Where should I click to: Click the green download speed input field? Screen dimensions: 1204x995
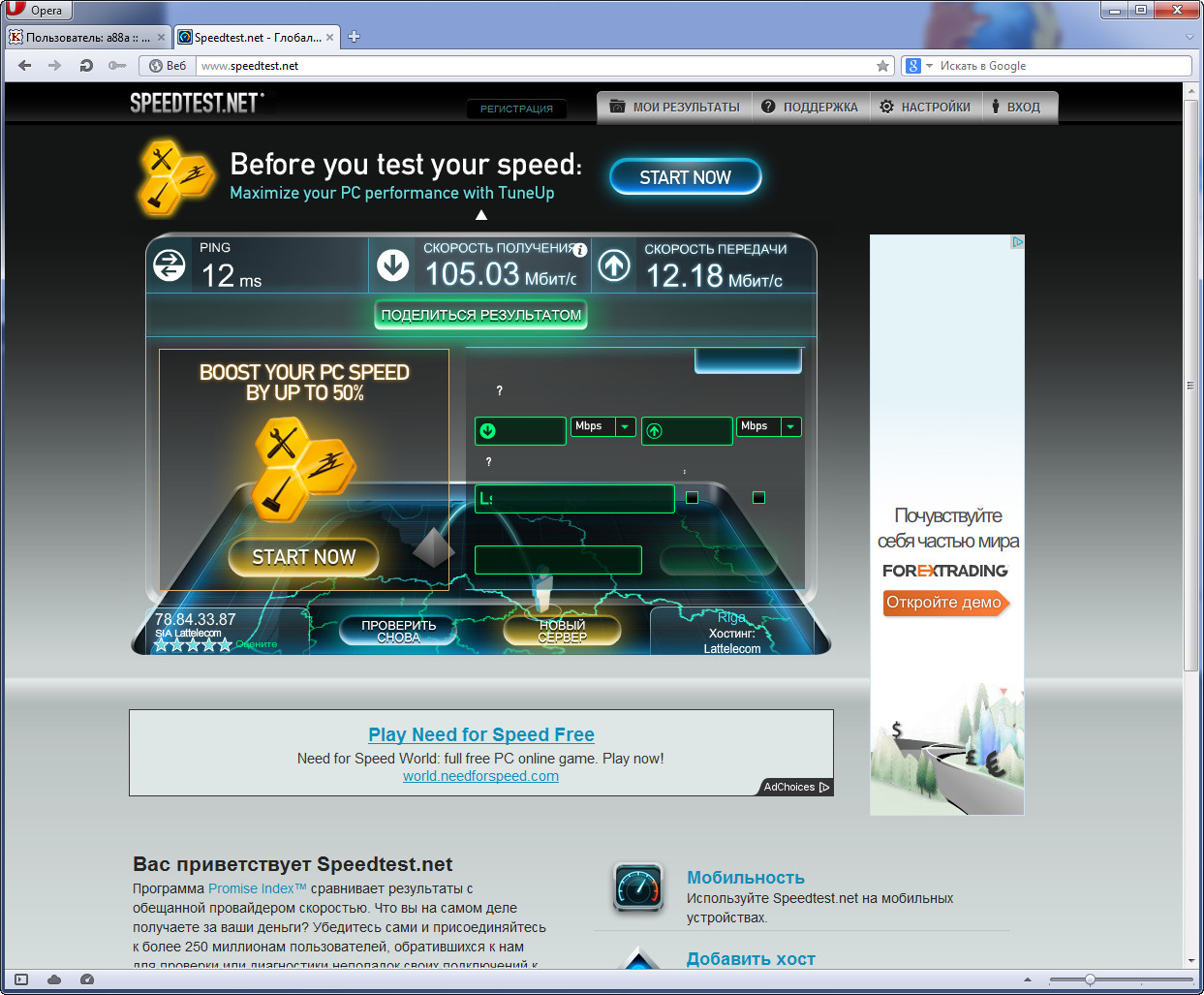click(520, 431)
